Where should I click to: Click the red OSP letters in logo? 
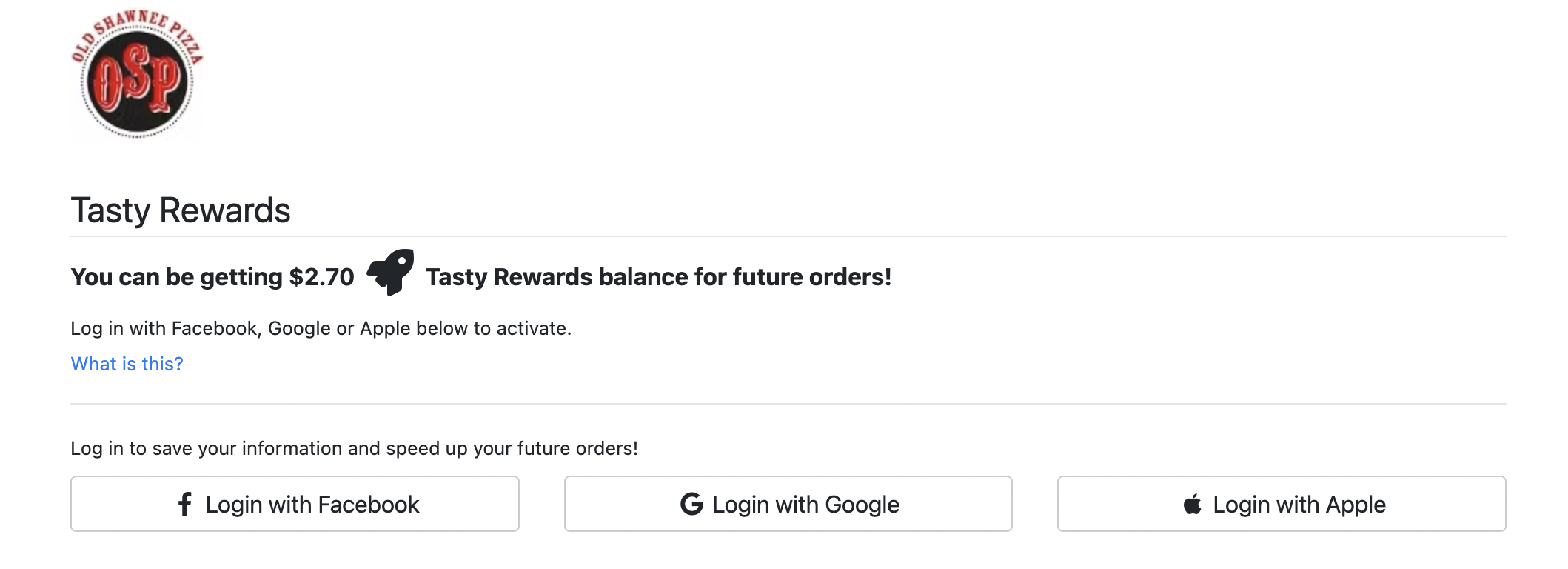tap(138, 79)
